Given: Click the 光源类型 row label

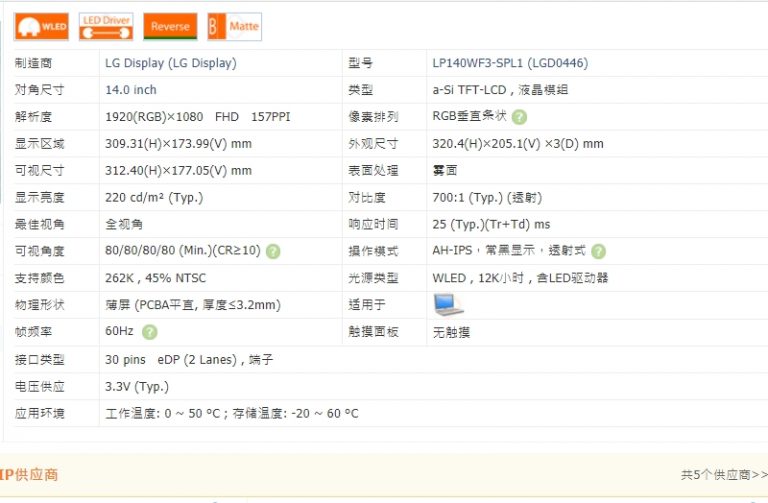Looking at the screenshot, I should [373, 278].
